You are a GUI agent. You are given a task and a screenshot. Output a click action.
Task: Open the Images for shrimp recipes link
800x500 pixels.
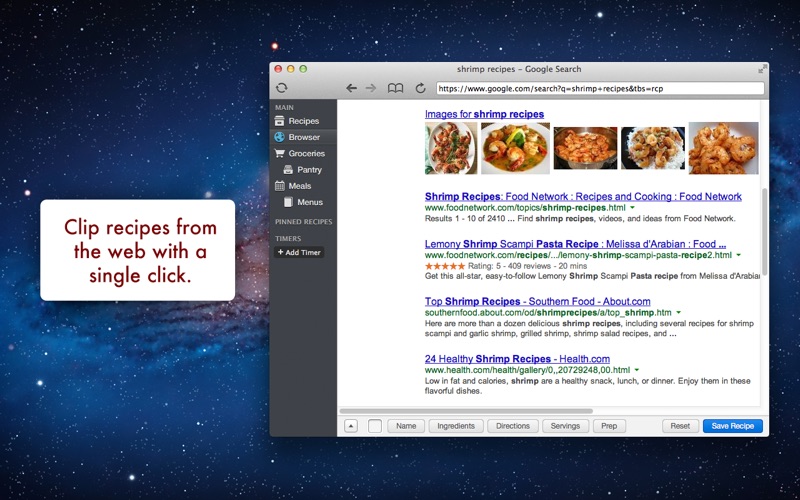click(484, 114)
